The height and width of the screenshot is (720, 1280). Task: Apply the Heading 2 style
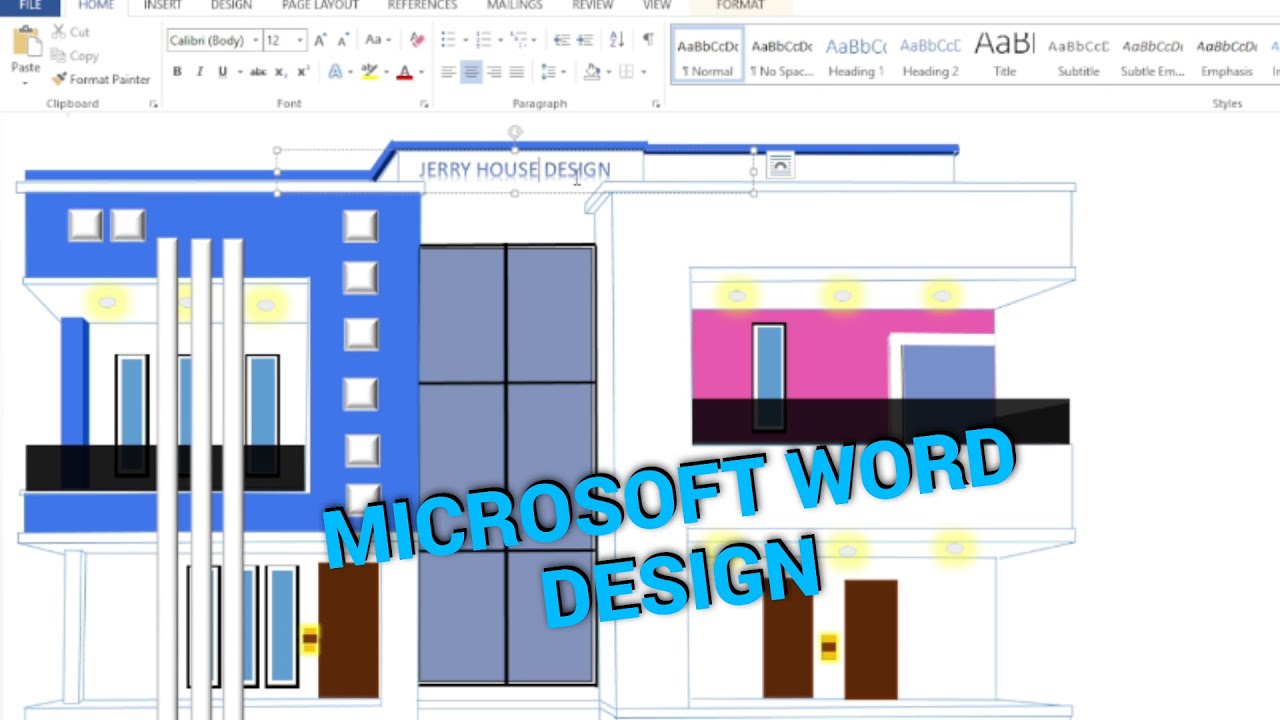(930, 56)
